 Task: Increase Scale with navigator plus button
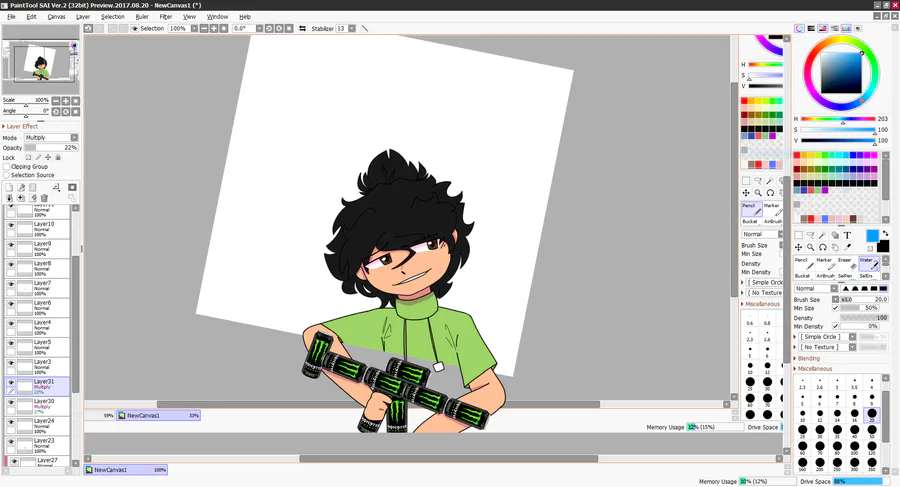click(x=65, y=101)
